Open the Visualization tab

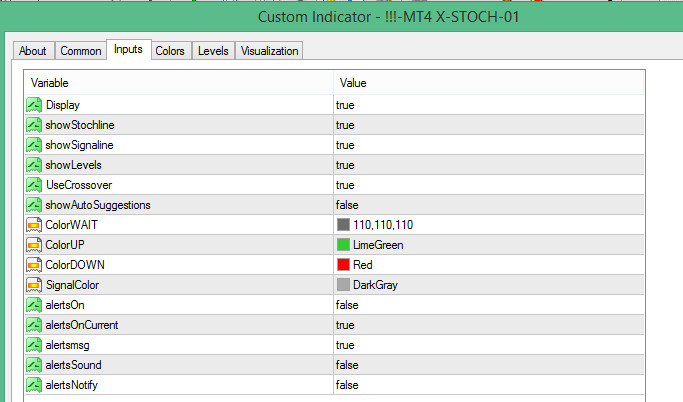[x=269, y=51]
